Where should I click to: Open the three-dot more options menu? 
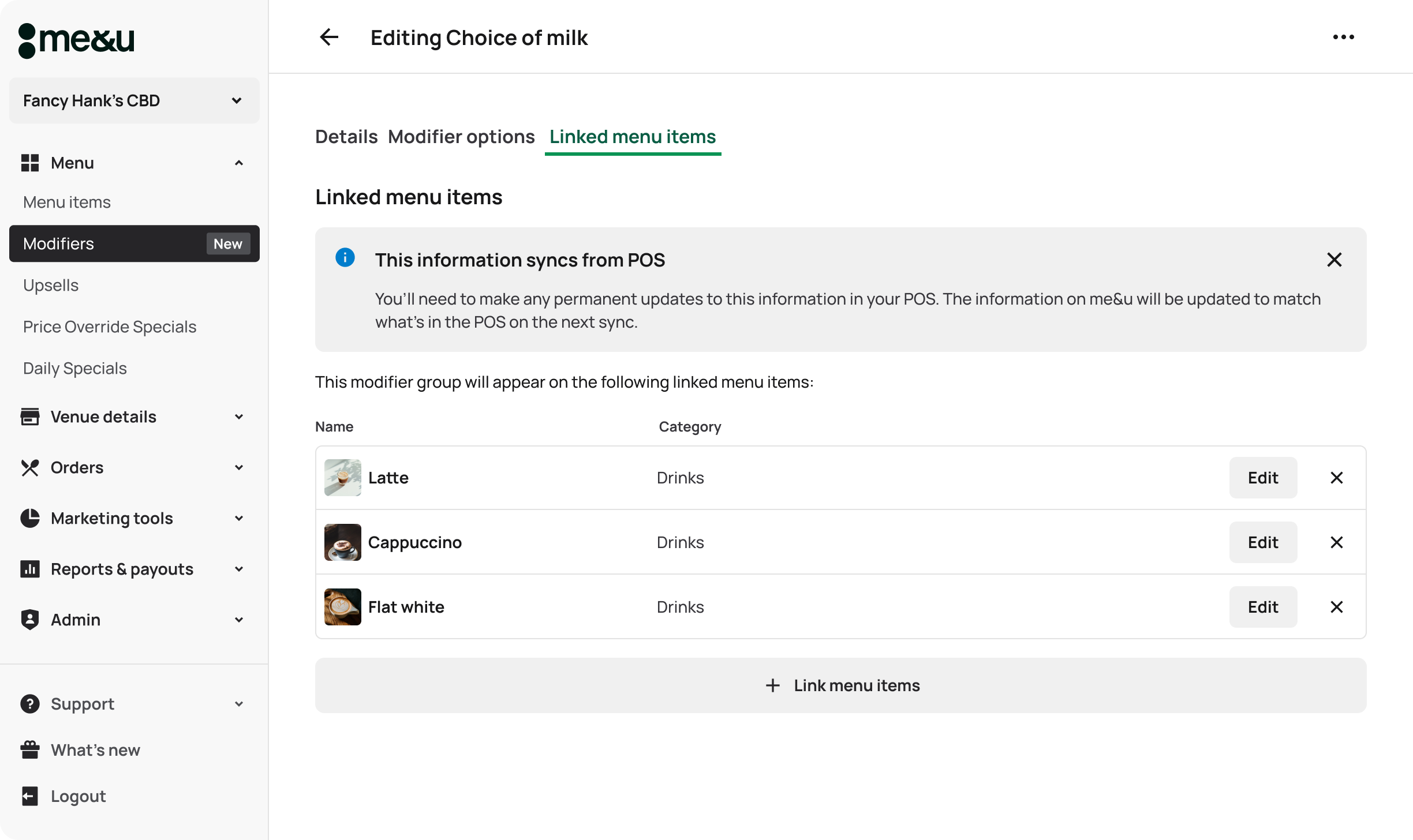point(1343,37)
